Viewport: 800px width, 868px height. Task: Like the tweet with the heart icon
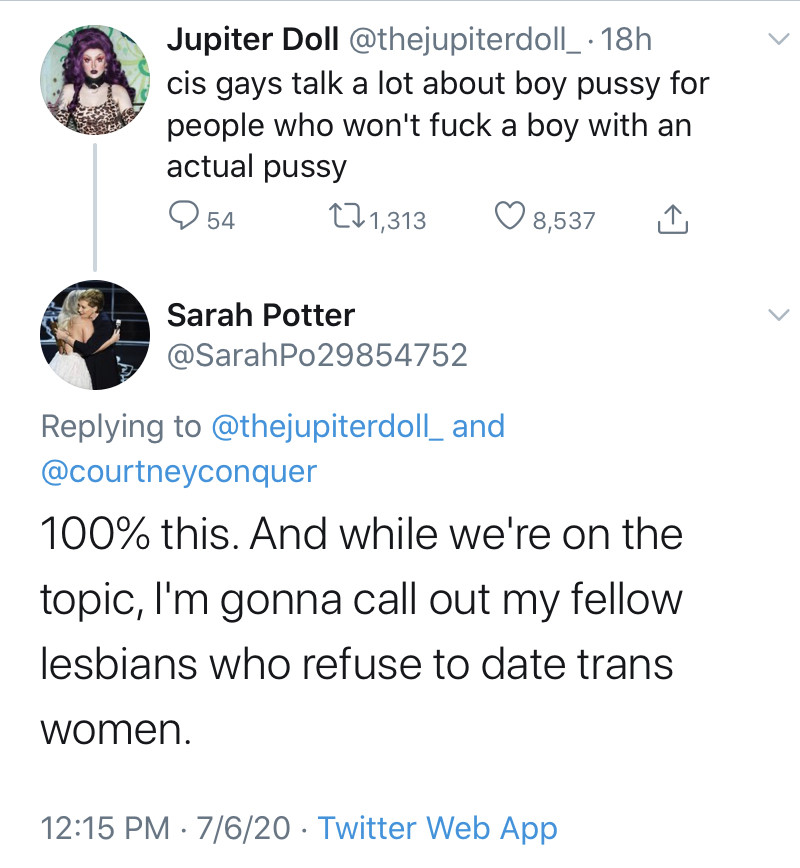point(510,218)
